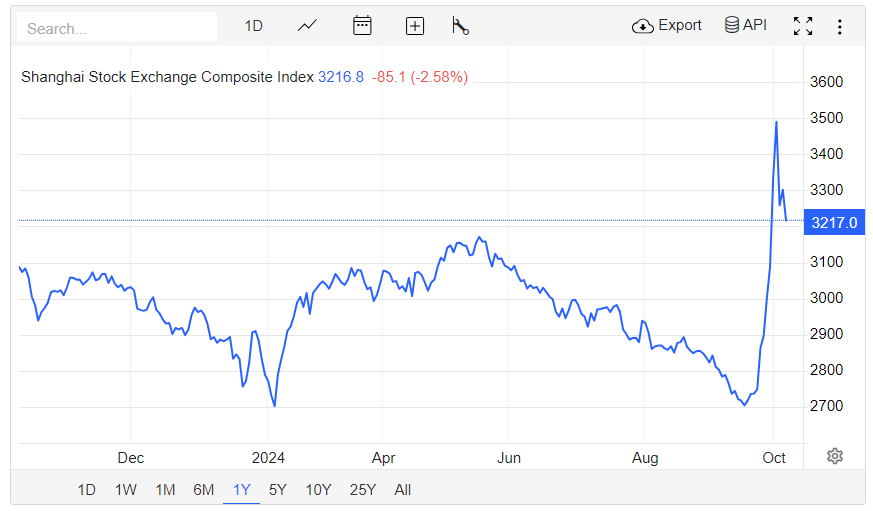Image resolution: width=873 pixels, height=511 pixels.
Task: Open the calendar date range picker
Action: pos(362,26)
